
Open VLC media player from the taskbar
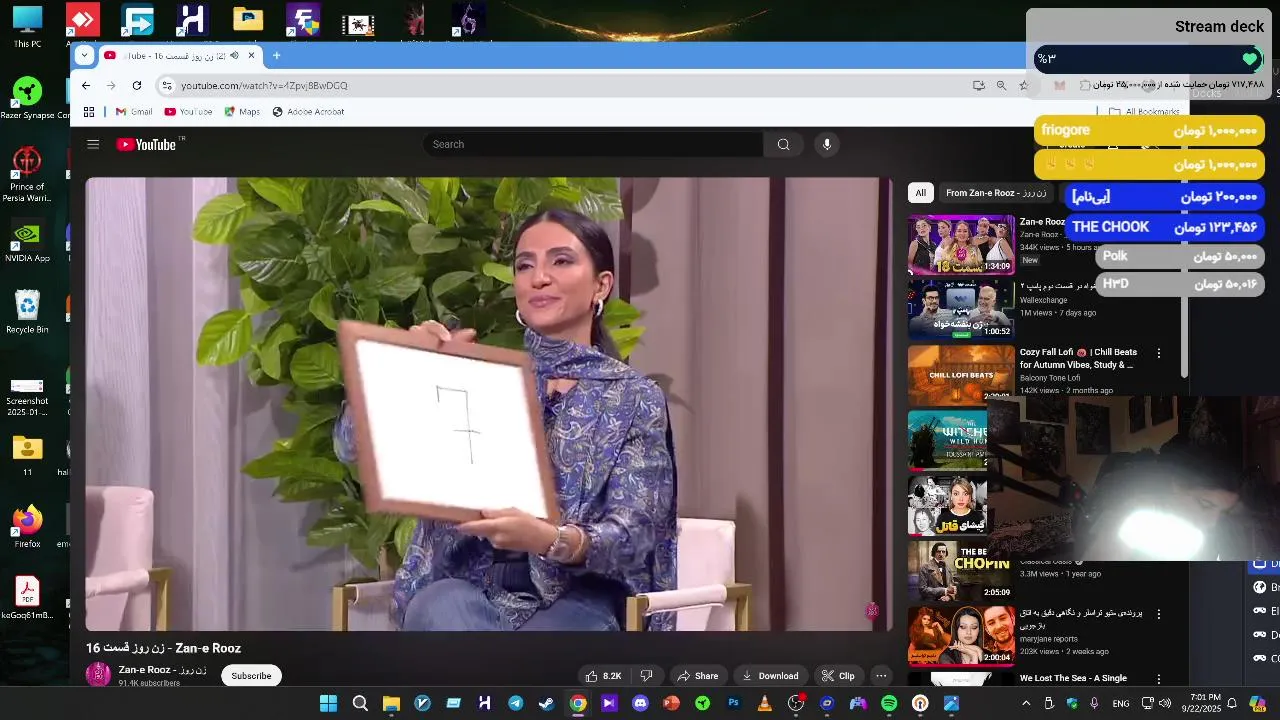tap(764, 704)
